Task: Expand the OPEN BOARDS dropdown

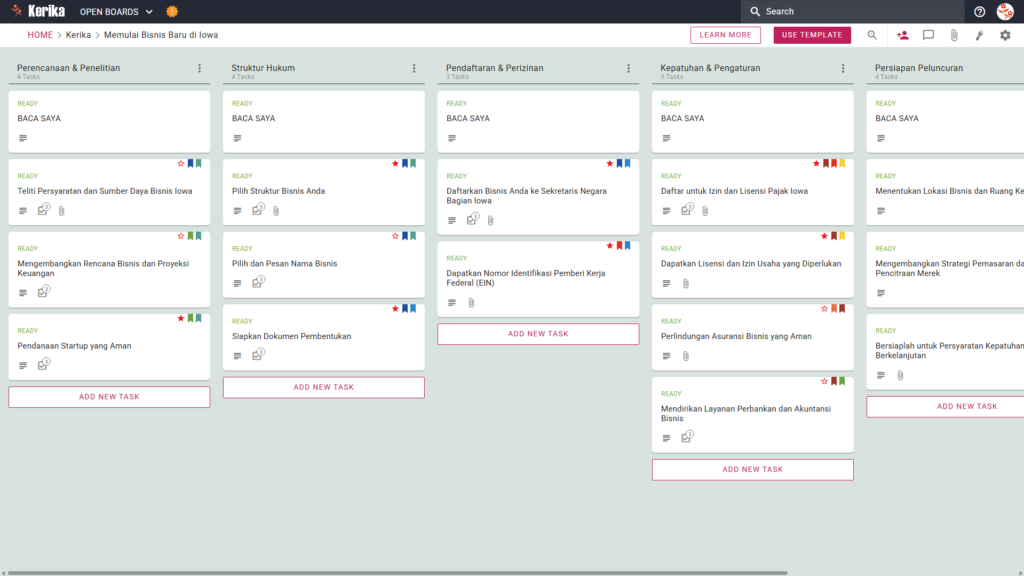Action: tap(116, 12)
